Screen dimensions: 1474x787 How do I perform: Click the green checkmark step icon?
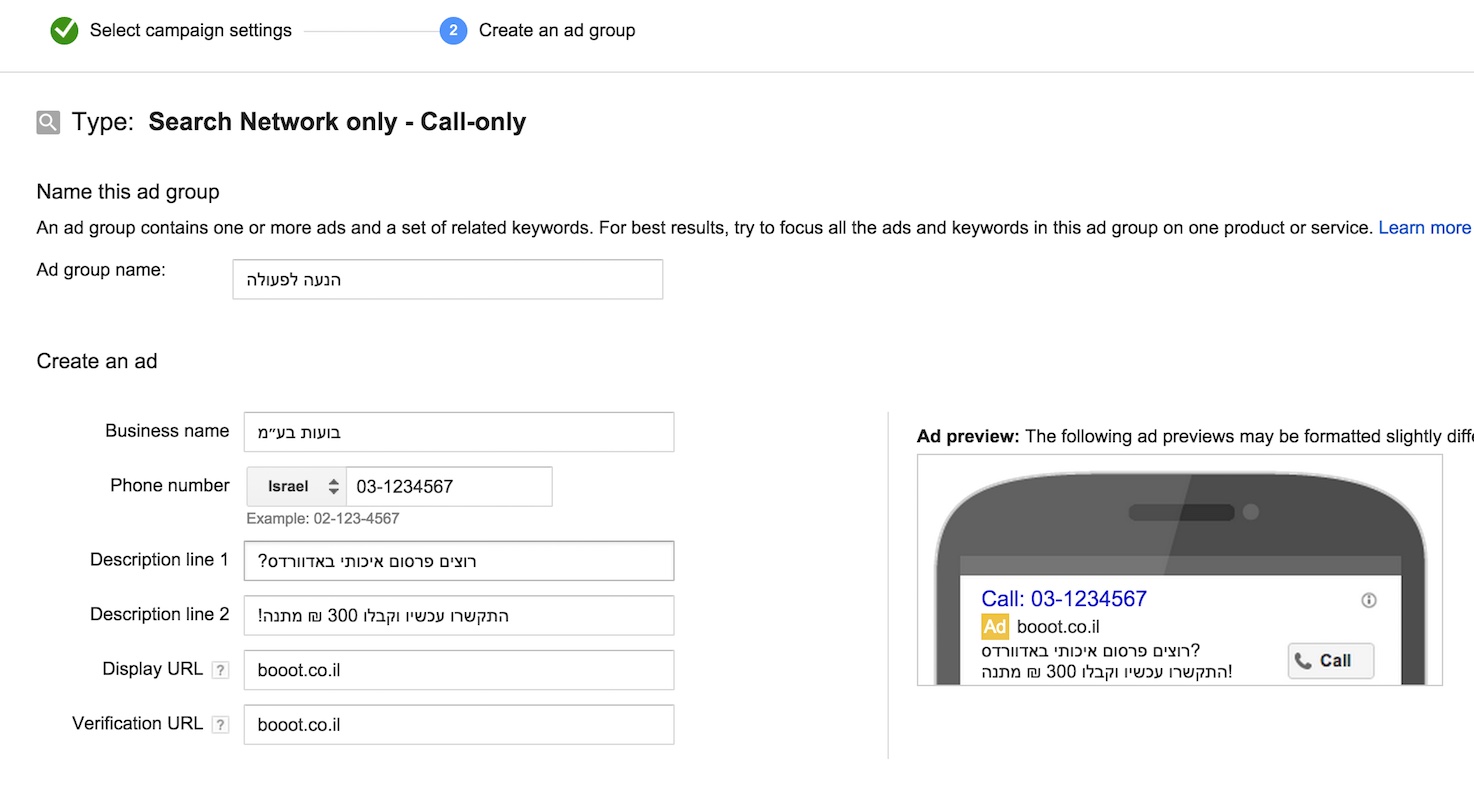click(x=64, y=31)
